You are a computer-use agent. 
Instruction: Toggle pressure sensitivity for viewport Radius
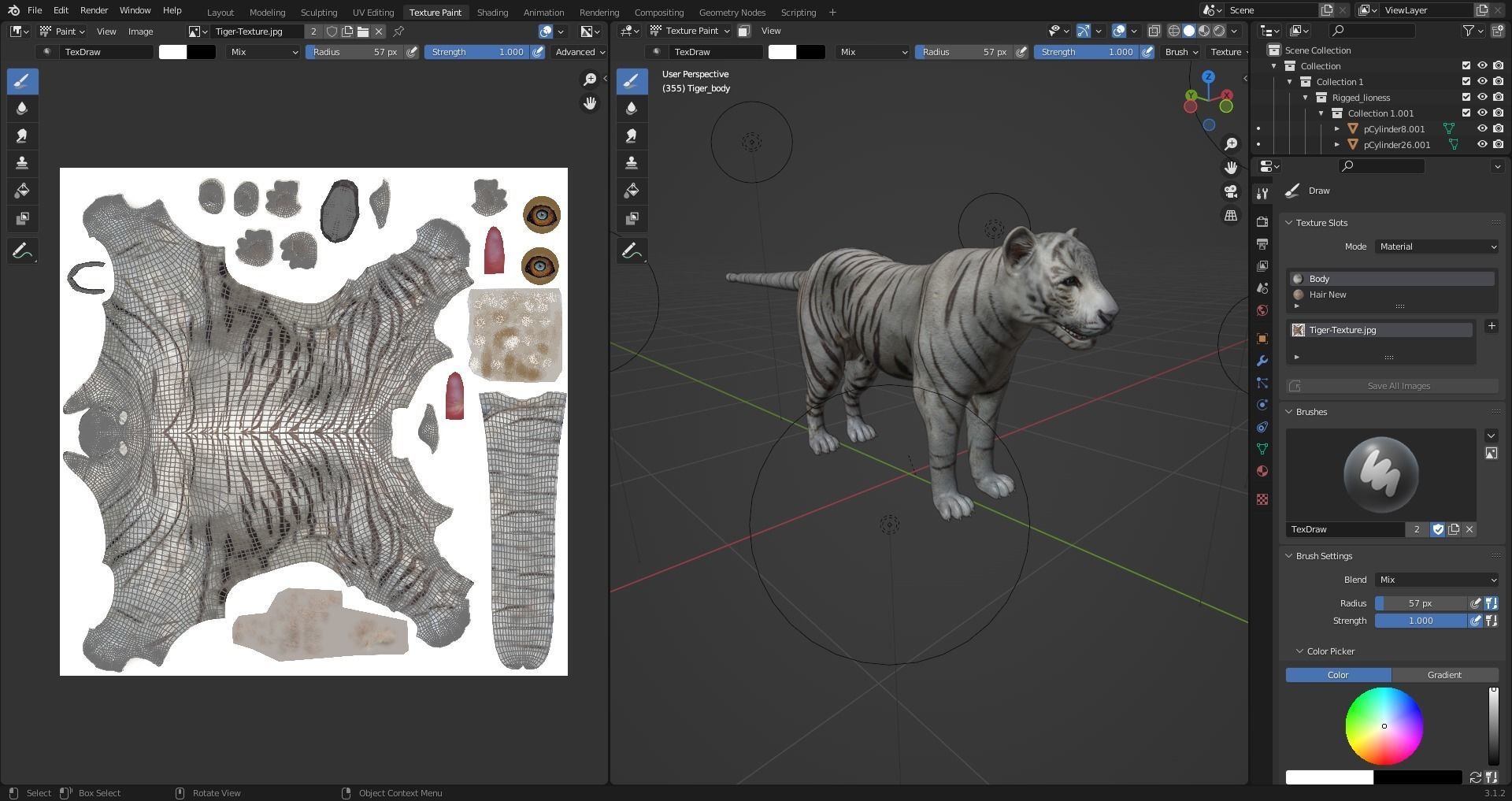click(1021, 52)
